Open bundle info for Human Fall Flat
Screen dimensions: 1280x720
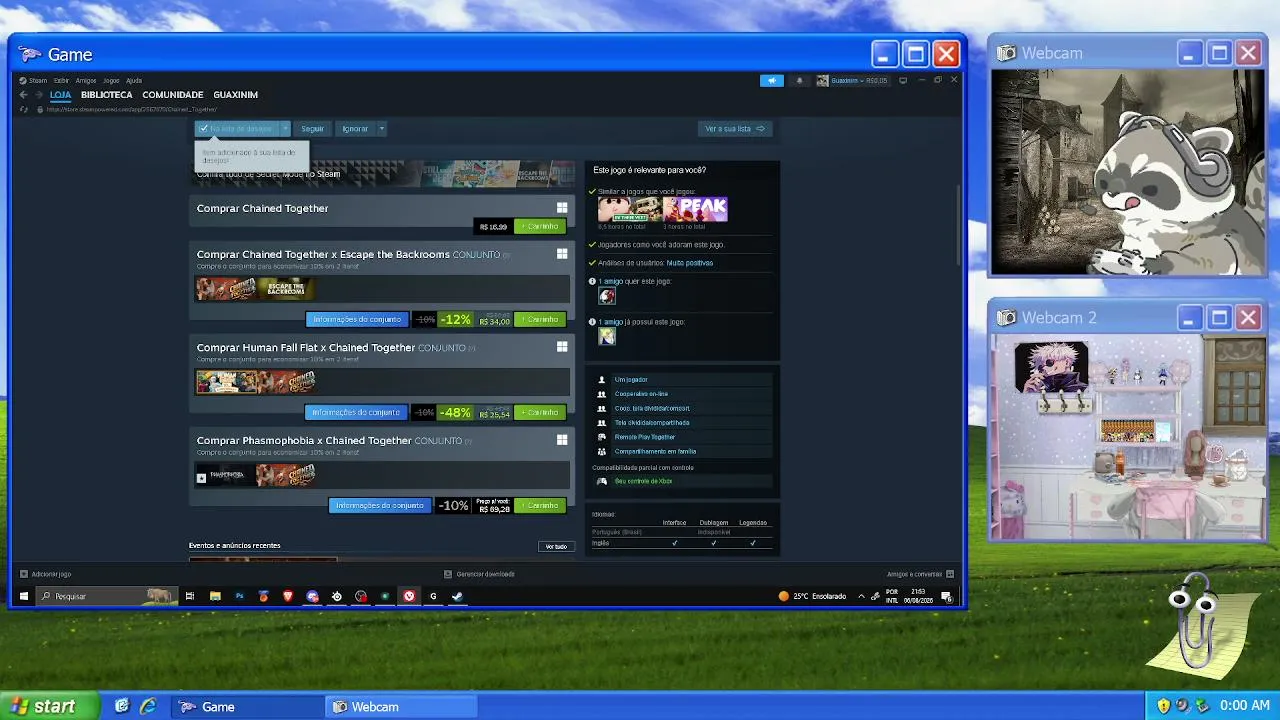click(356, 412)
